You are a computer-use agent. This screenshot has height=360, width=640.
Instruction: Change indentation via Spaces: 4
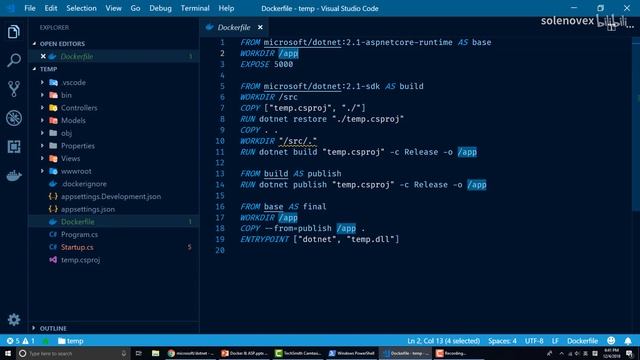(502, 341)
